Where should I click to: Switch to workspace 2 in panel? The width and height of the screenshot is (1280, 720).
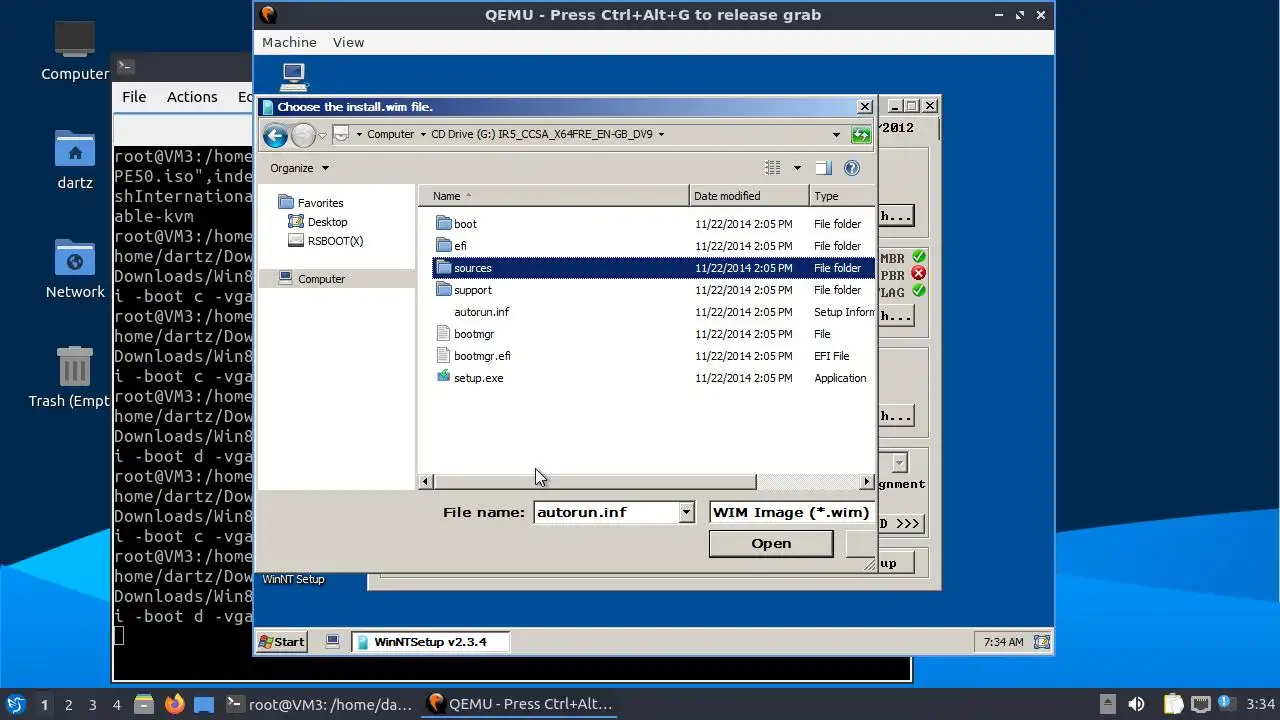(x=68, y=705)
